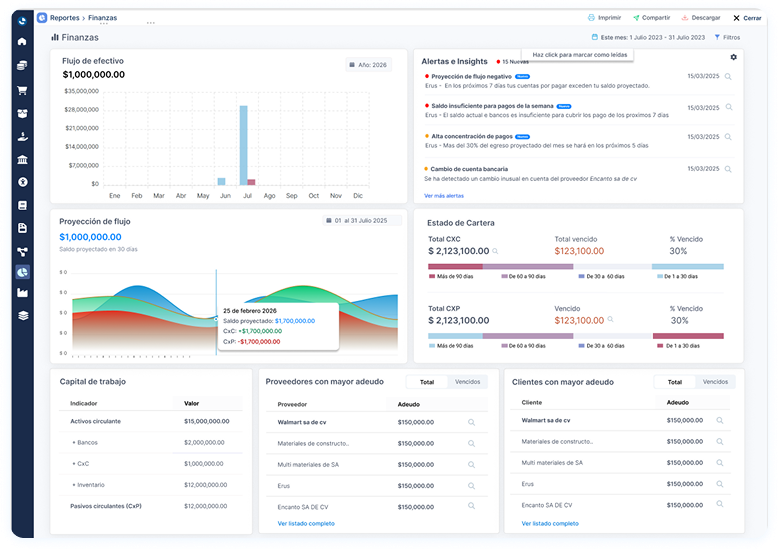Click magnifier next to Proyección de flujo negativo

729,77
